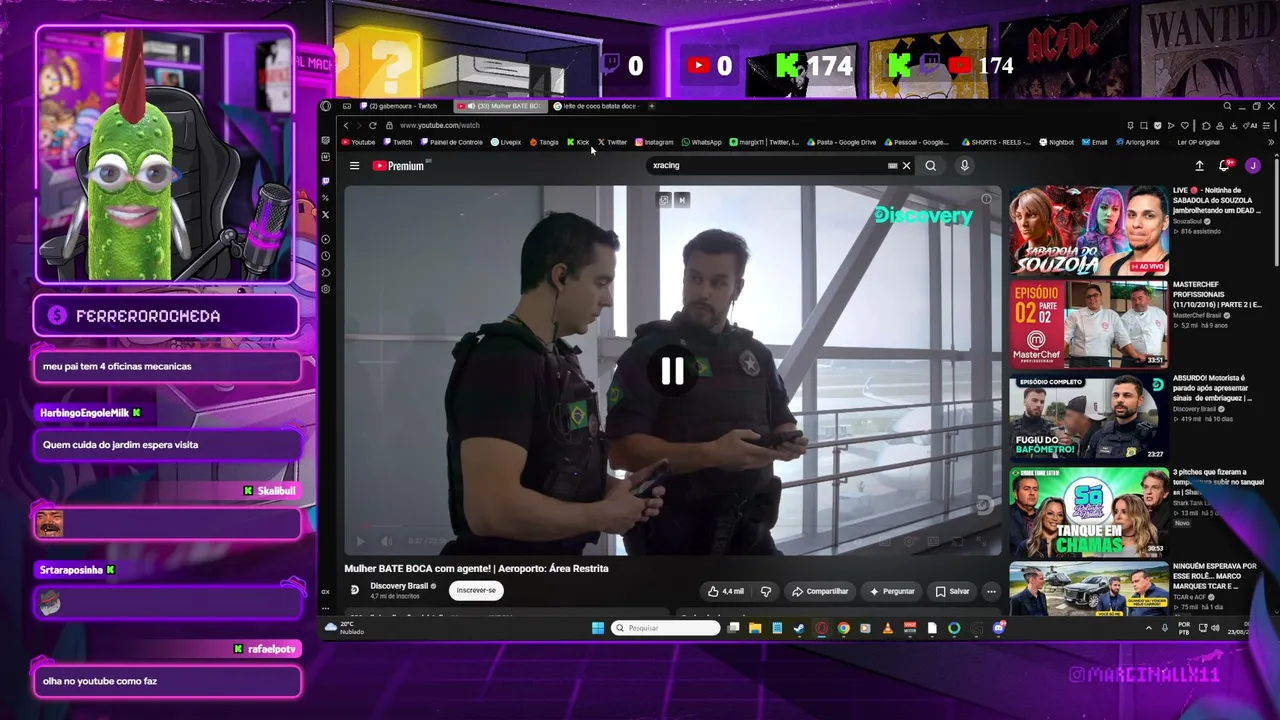Open File Explorer from the taskbar

coord(755,628)
